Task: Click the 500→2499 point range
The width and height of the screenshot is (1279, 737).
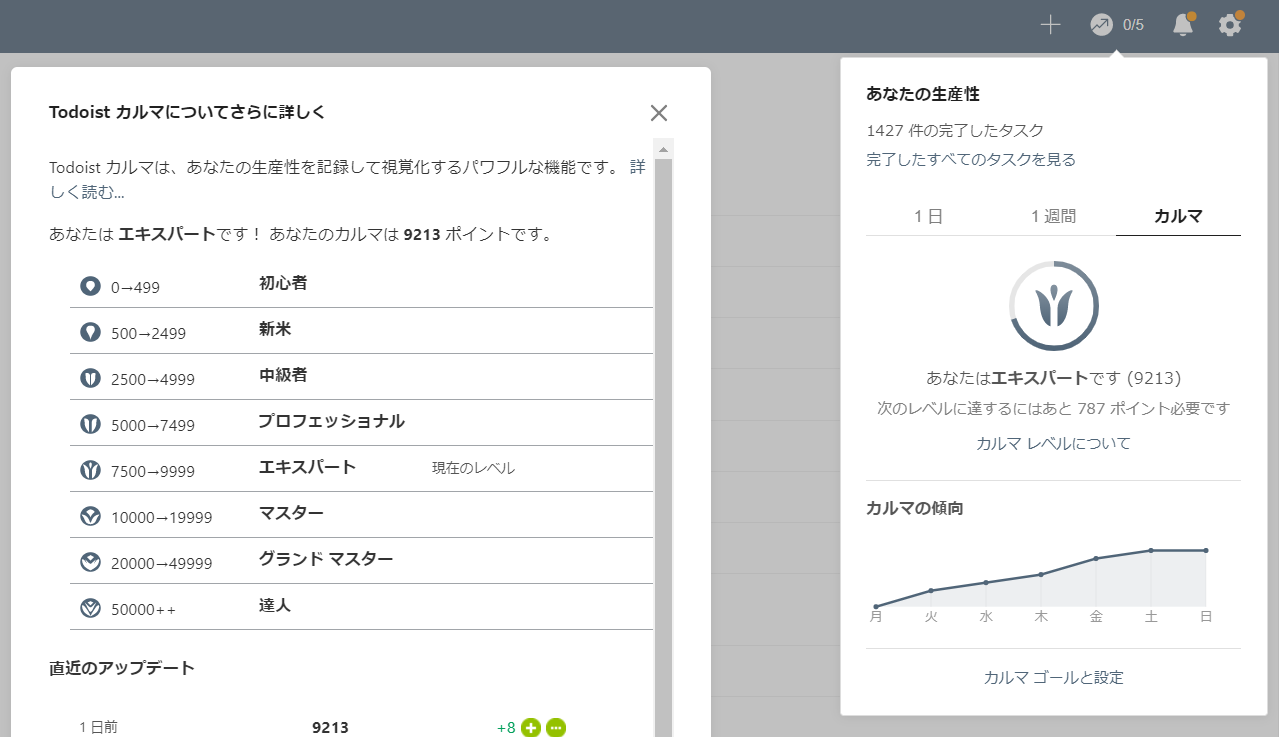Action: tap(148, 334)
